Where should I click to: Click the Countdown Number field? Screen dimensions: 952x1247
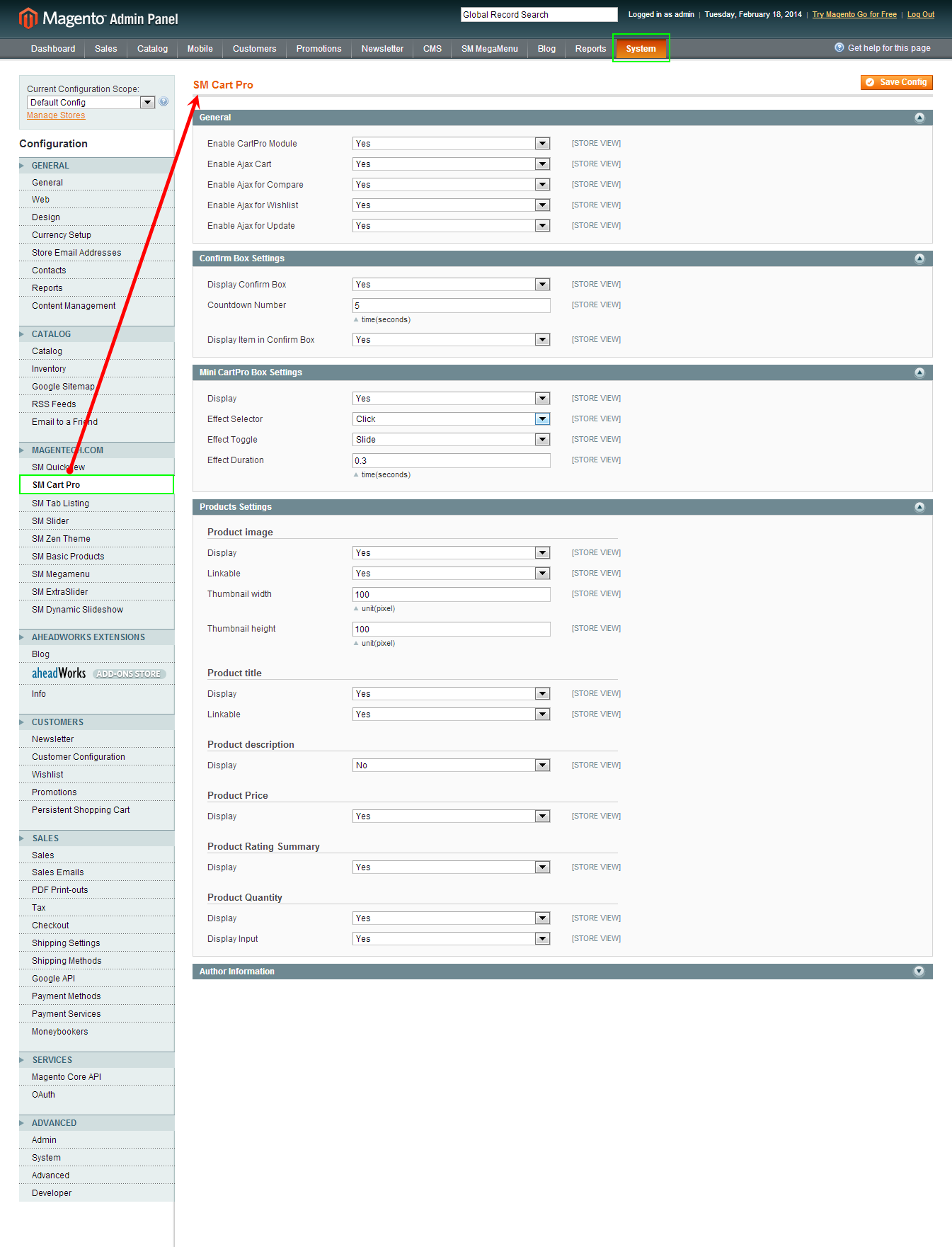451,306
